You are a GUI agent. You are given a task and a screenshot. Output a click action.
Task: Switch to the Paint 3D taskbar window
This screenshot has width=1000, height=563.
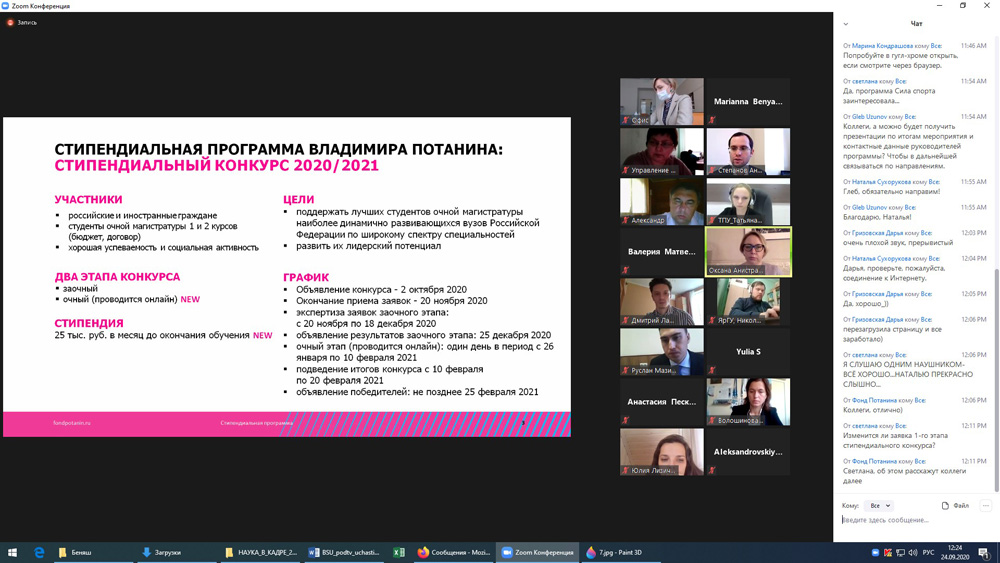615,552
